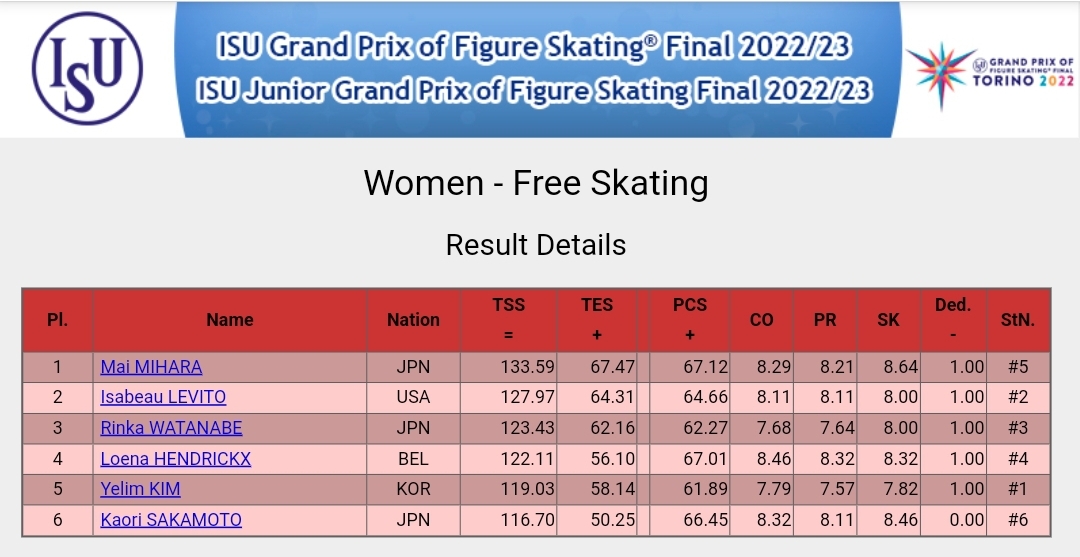Screen dimensions: 1080x557
Task: Click the Name column header
Action: click(x=230, y=320)
